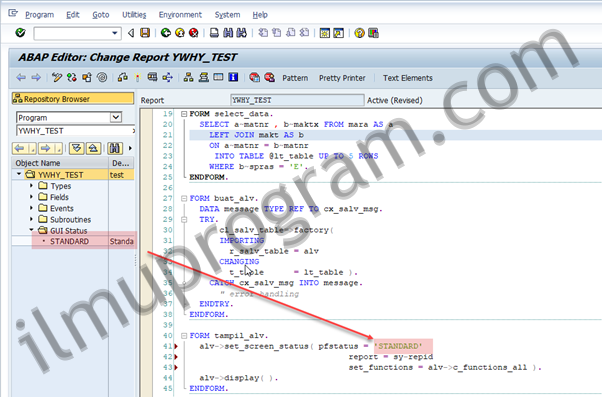Expand the Subroutines folder
This screenshot has height=397, width=602.
click(x=31, y=219)
